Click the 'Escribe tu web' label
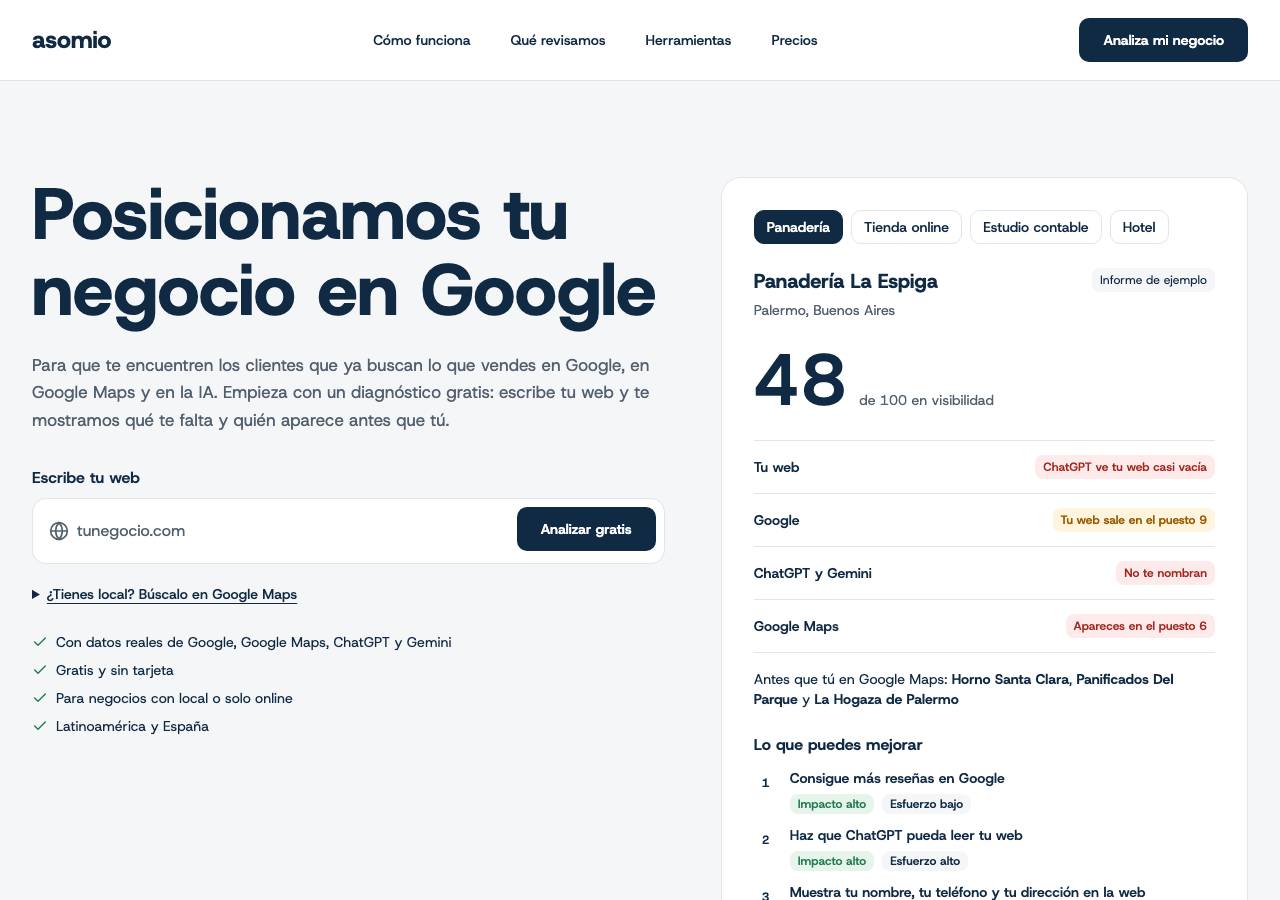1280x900 pixels. [86, 478]
